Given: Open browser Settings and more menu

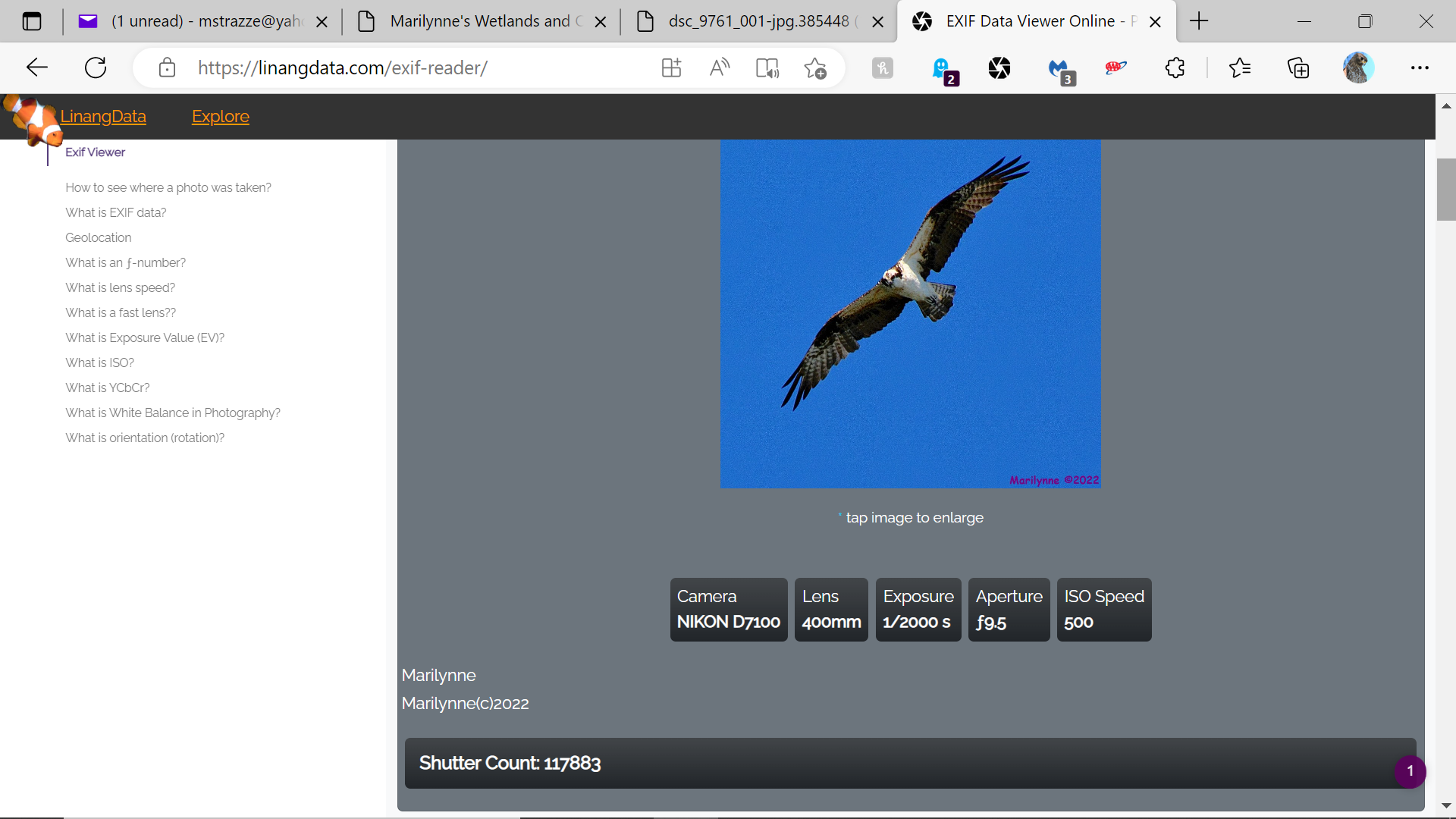Looking at the screenshot, I should [1420, 68].
